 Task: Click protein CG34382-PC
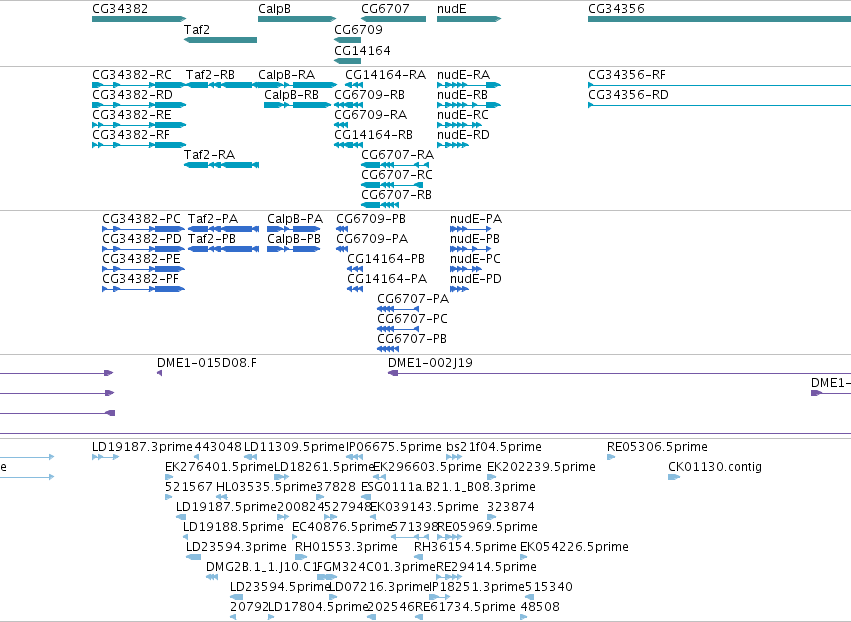point(143,229)
